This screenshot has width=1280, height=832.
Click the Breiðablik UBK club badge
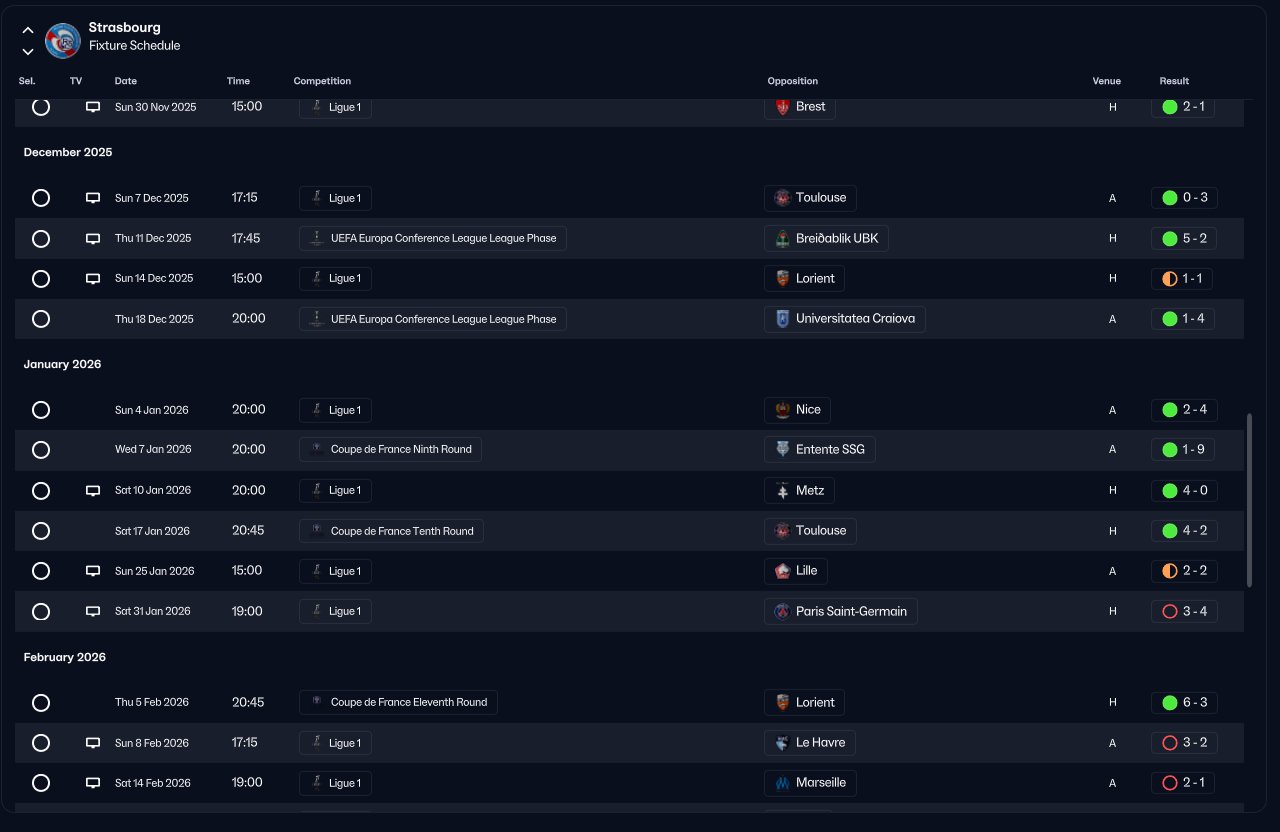(x=783, y=239)
